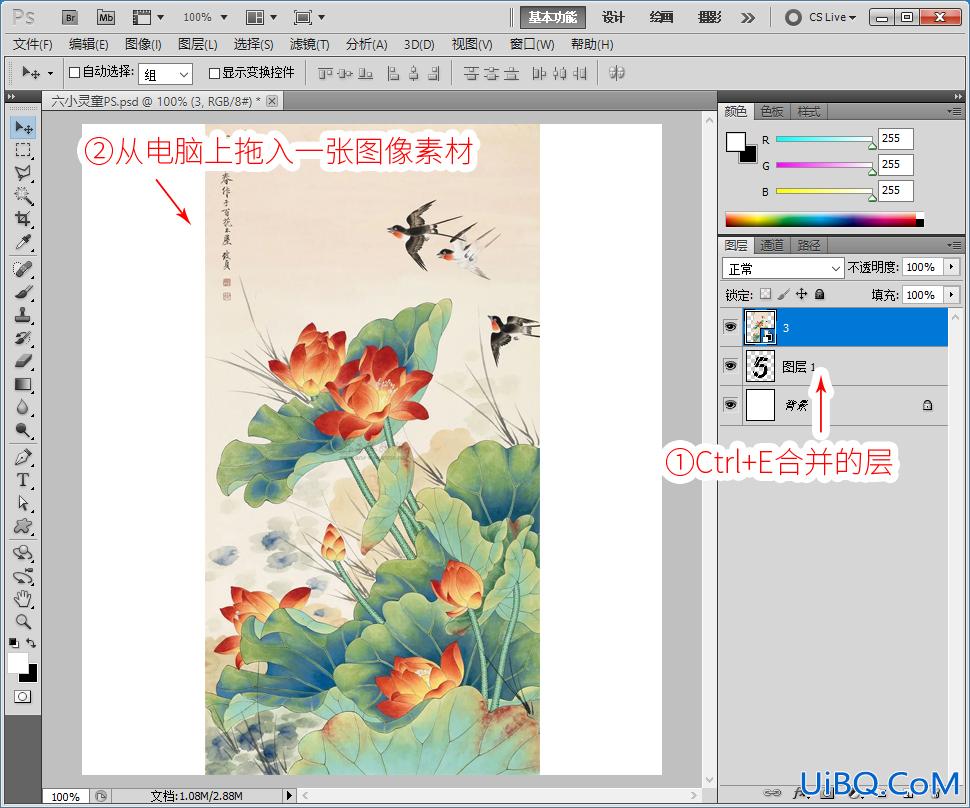Switch to the 通道 channels tab

click(771, 246)
